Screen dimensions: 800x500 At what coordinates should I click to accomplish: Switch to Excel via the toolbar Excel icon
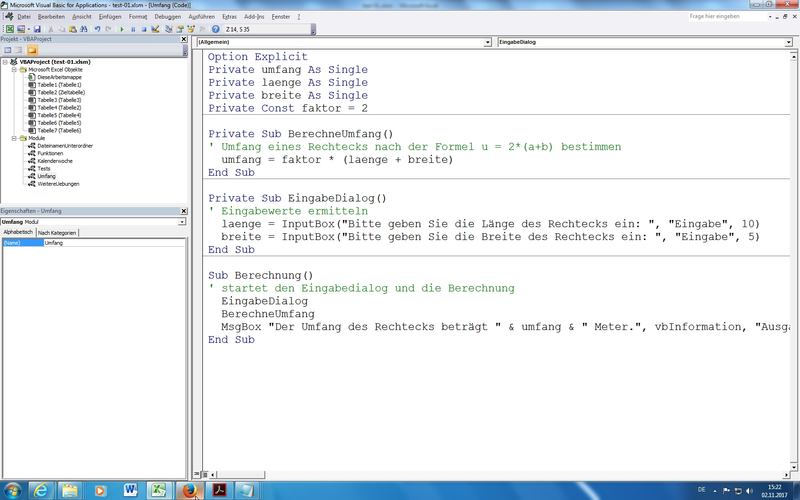click(8, 30)
